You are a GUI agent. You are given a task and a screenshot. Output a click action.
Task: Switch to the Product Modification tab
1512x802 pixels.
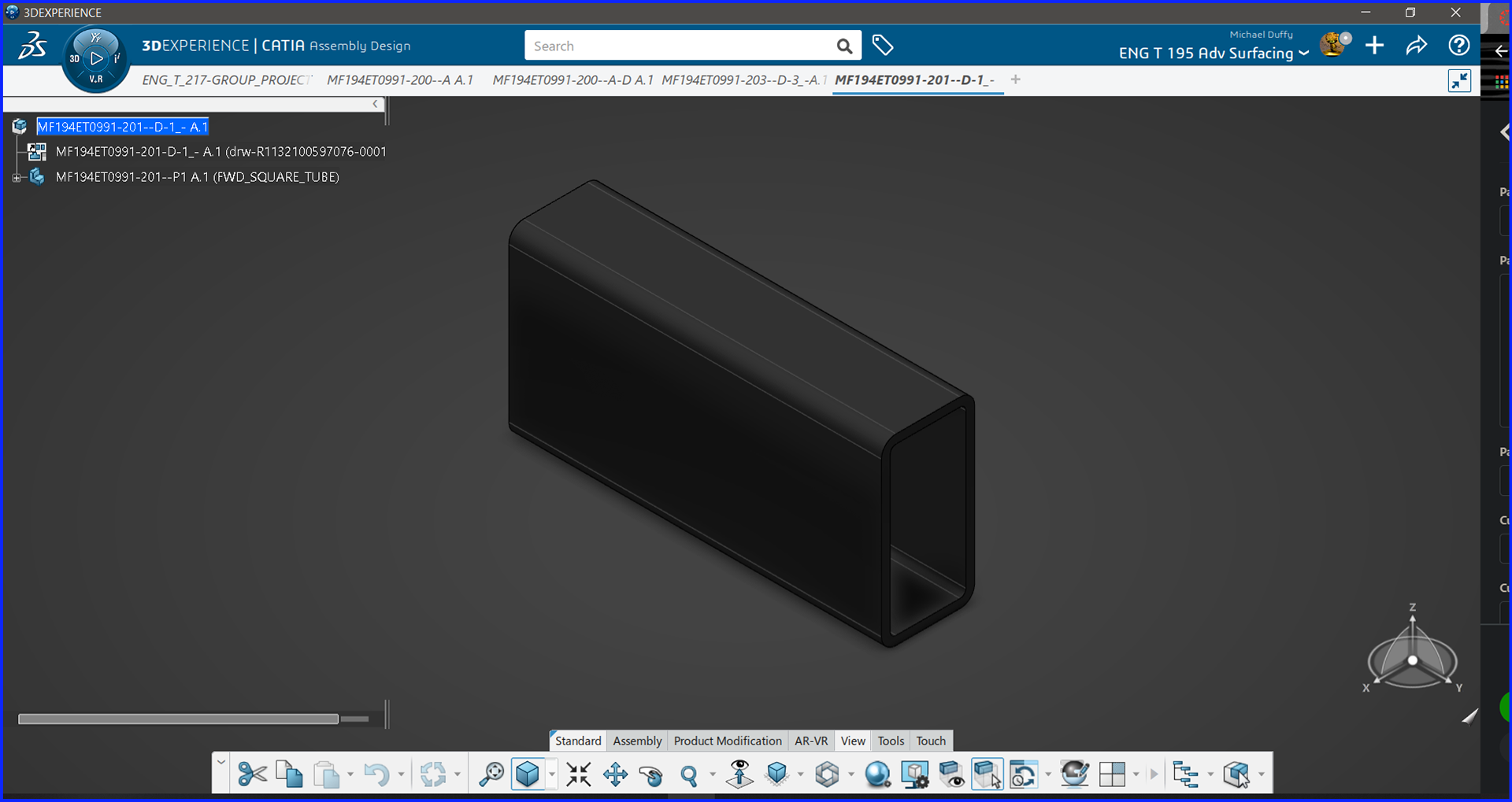pyautogui.click(x=728, y=741)
